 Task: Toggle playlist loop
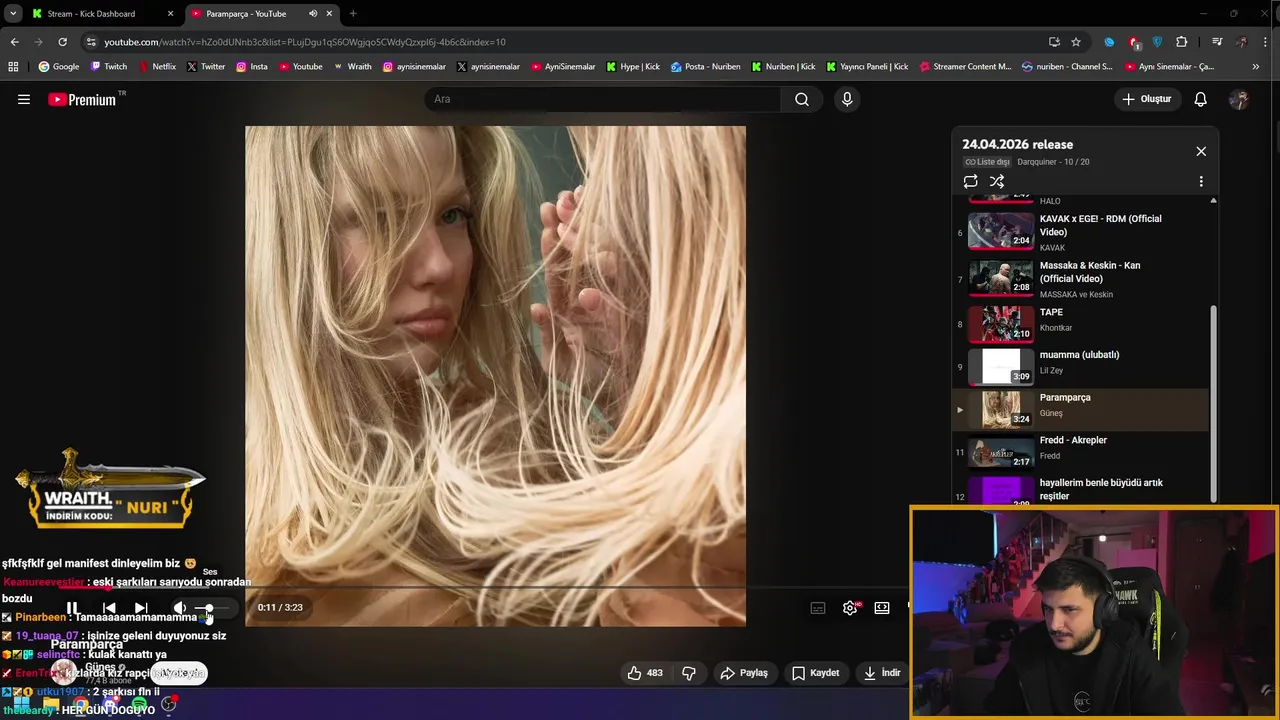pos(970,181)
